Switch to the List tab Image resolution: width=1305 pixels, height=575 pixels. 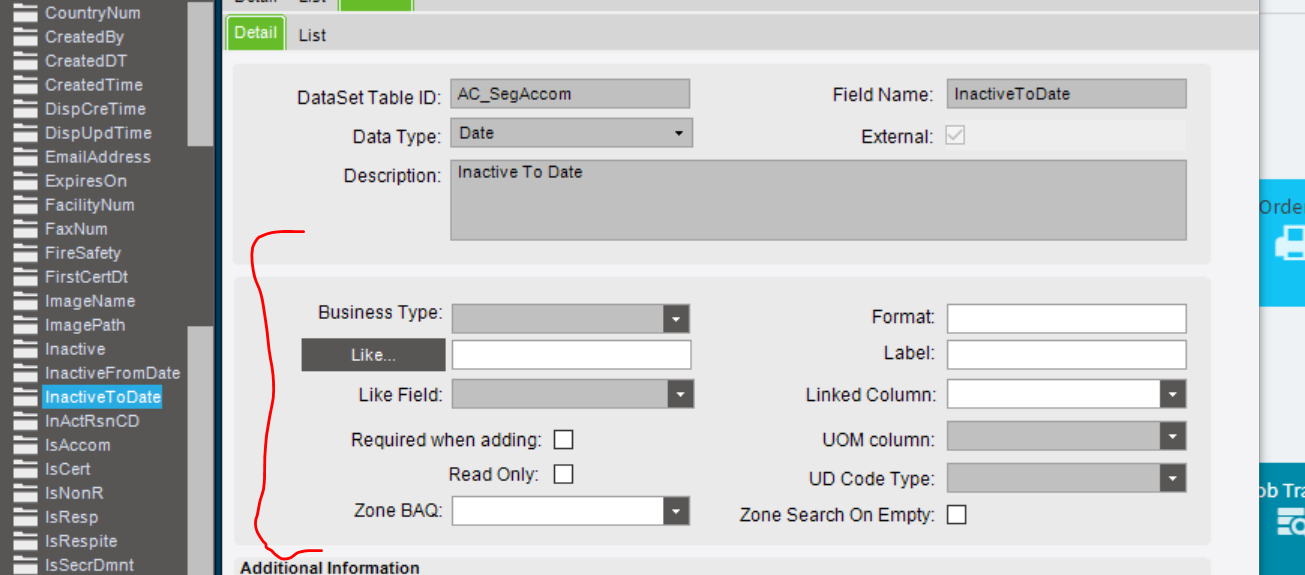(312, 35)
